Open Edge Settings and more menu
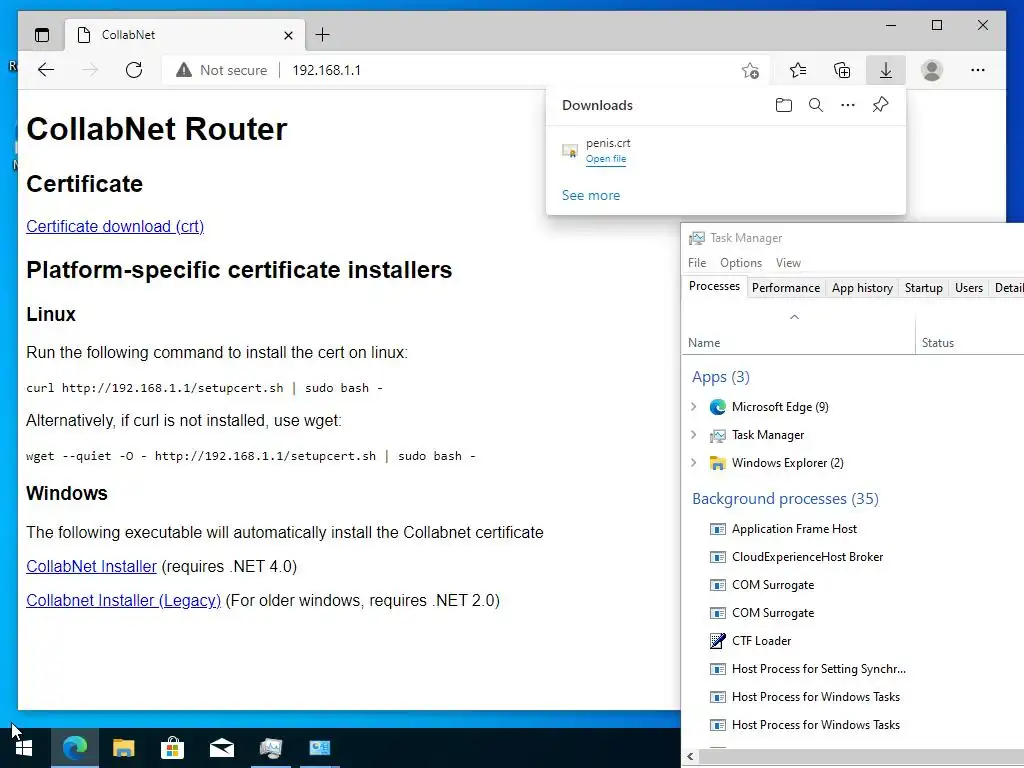 [x=978, y=70]
